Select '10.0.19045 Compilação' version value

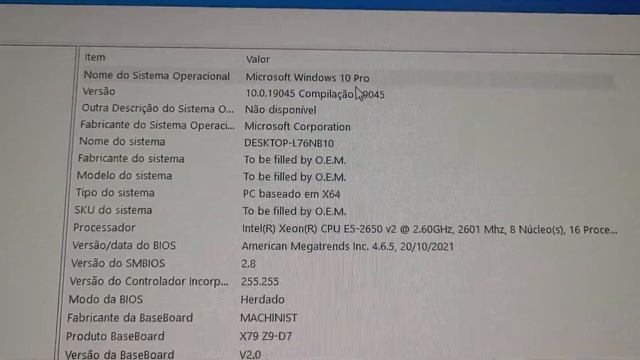299,93
